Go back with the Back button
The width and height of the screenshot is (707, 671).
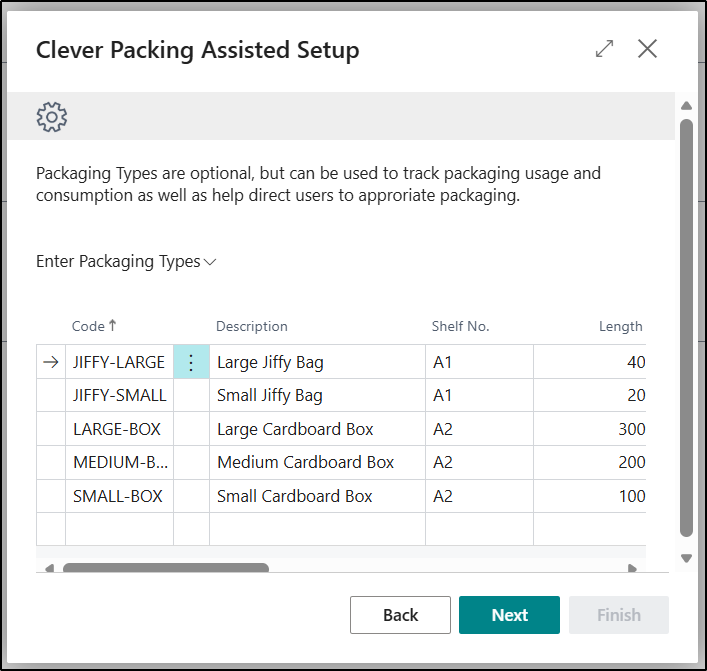coord(400,615)
